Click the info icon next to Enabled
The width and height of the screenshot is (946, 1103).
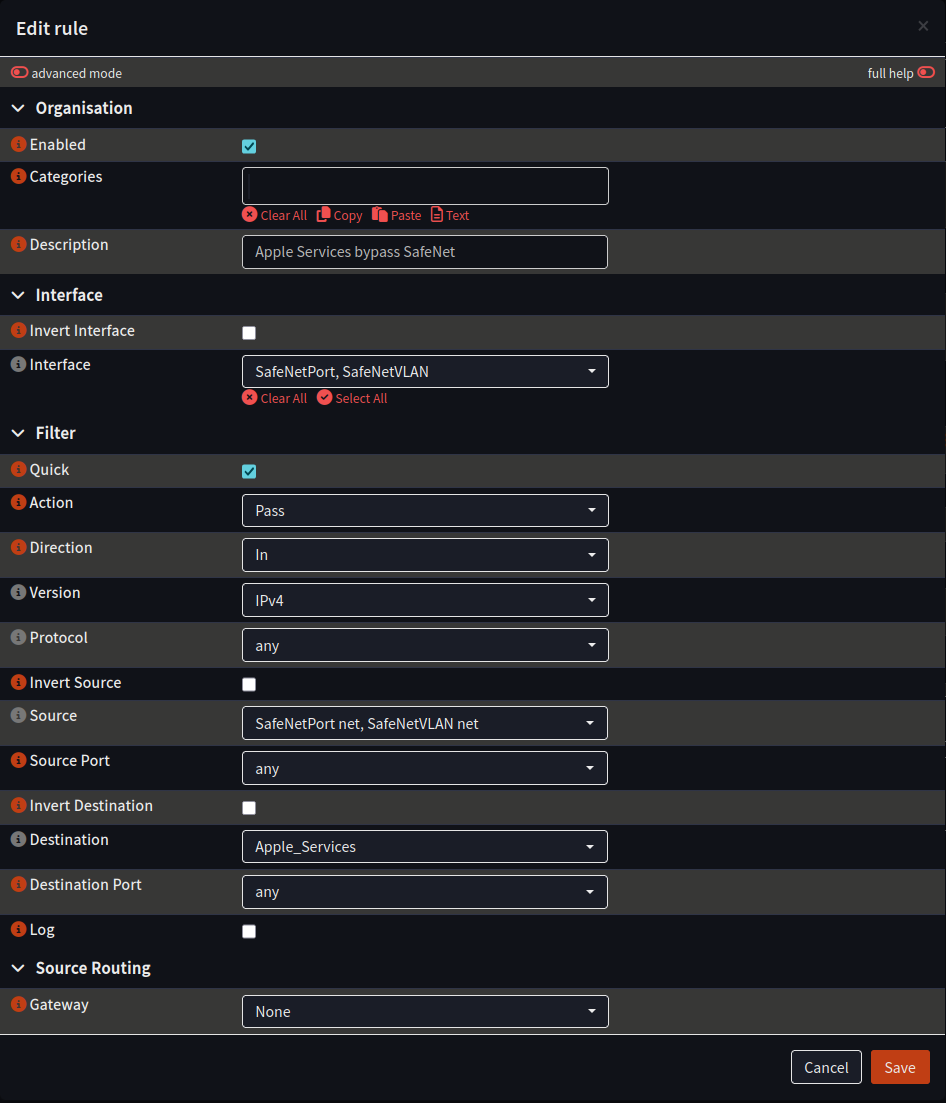[x=18, y=145]
